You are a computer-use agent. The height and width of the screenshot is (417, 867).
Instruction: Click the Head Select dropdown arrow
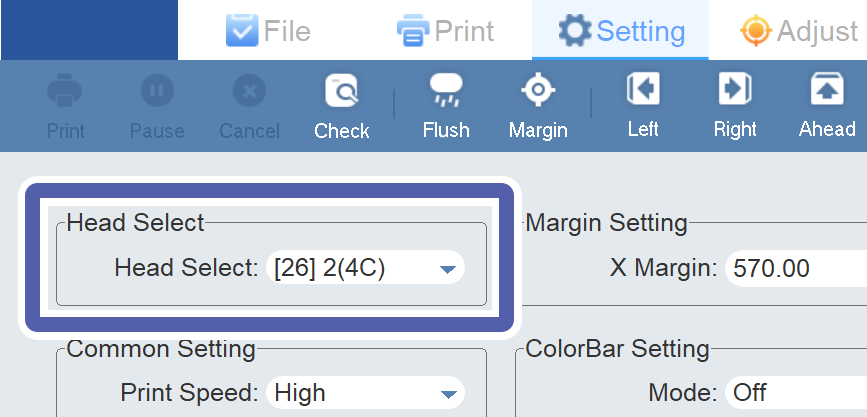447,268
